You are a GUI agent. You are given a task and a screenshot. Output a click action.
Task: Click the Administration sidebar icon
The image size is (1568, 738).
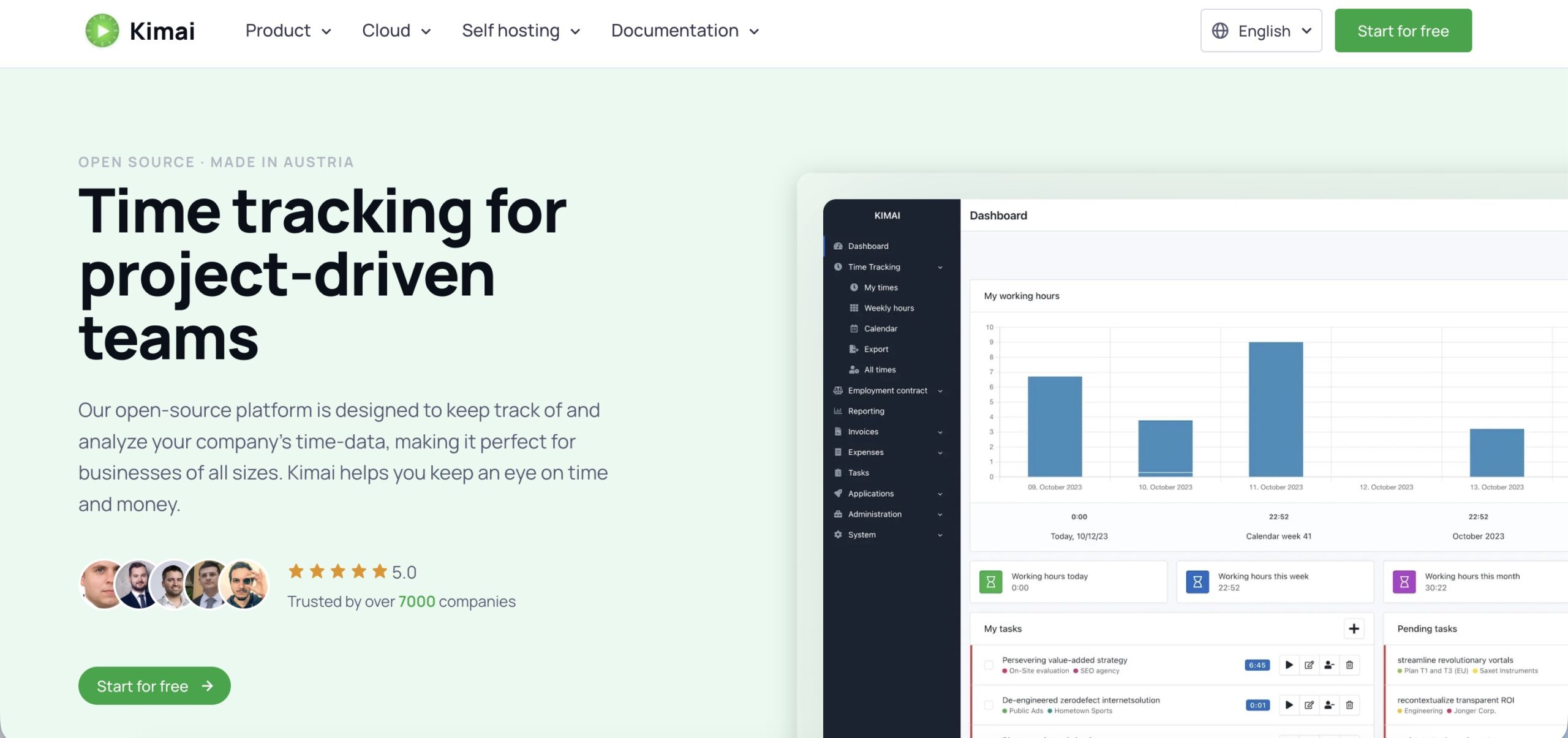click(838, 514)
